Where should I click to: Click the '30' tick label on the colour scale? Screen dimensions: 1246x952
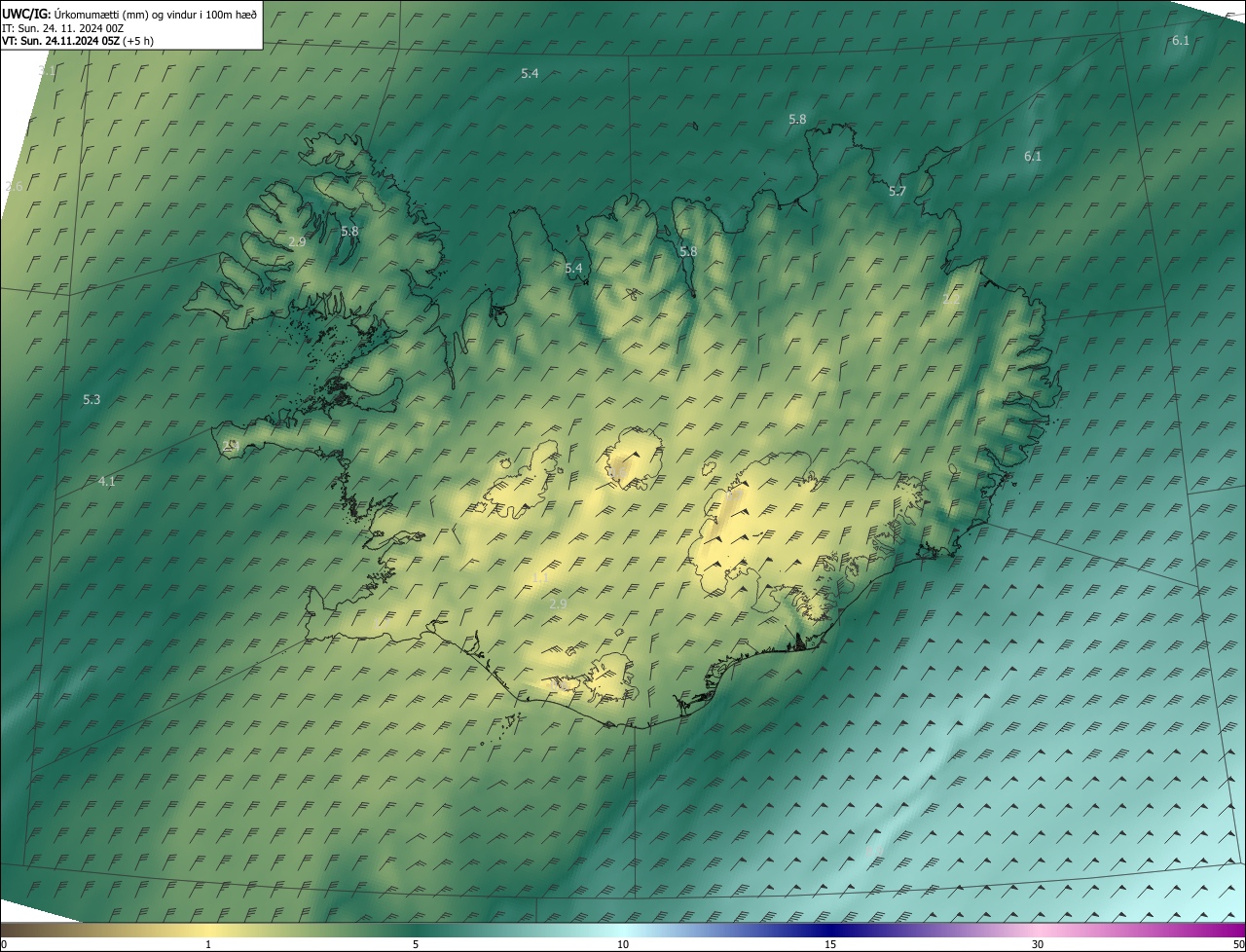tap(1038, 944)
